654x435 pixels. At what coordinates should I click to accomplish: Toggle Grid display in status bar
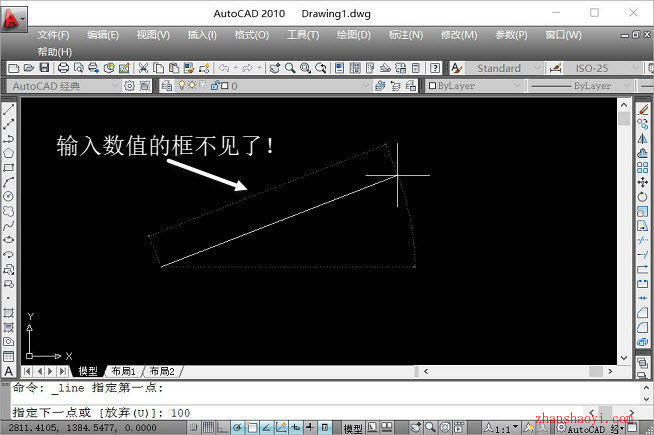(208, 427)
